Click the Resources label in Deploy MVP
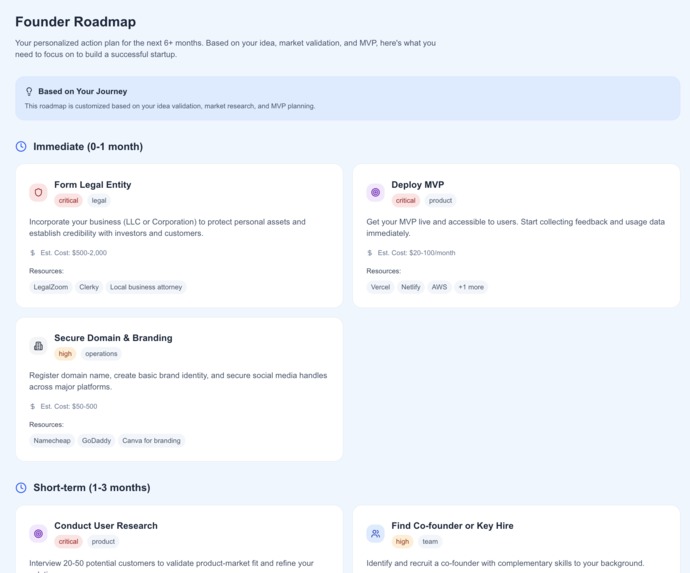This screenshot has width=690, height=573. coord(383,271)
